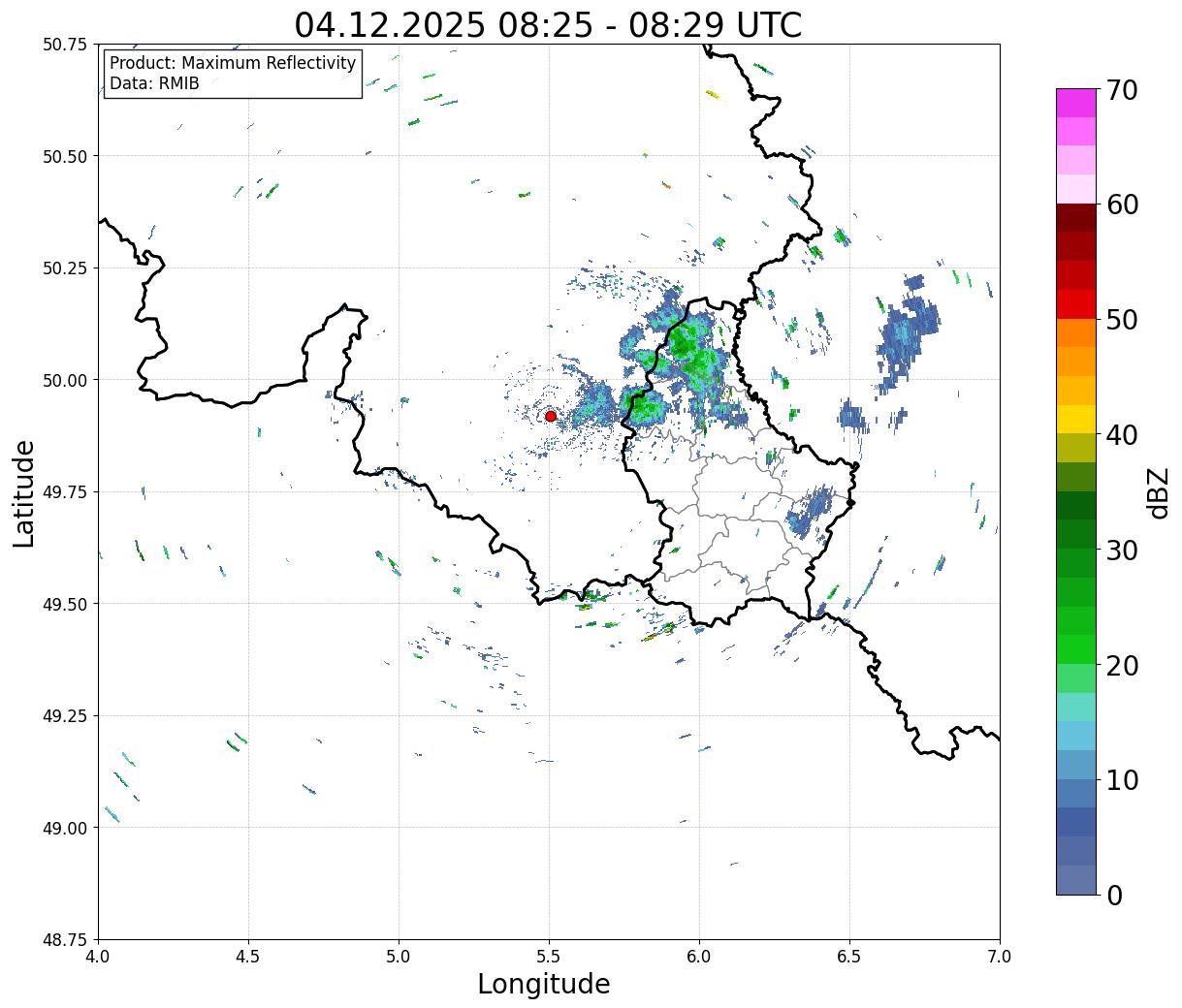Click the latitude tick label 50.75
This screenshot has width=1182, height=1008.
click(x=65, y=45)
